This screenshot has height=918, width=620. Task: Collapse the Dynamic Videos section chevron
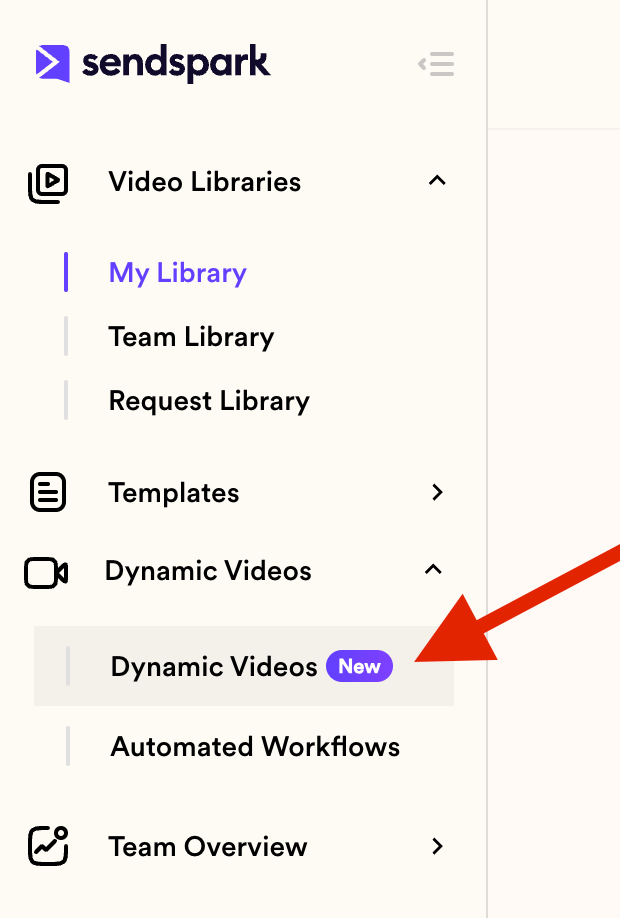click(433, 570)
